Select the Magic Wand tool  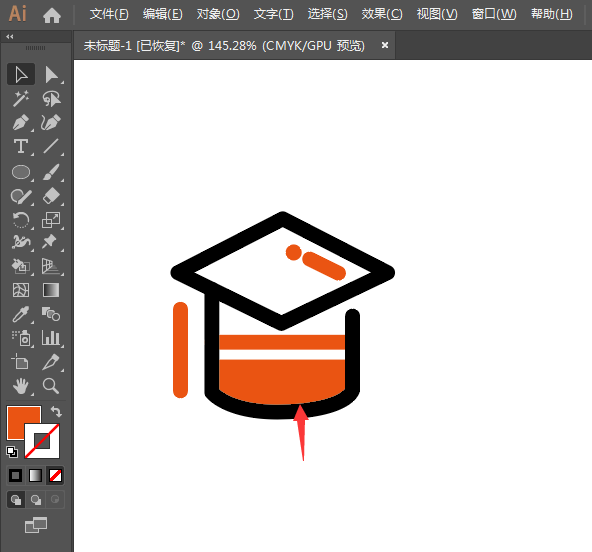coord(21,99)
